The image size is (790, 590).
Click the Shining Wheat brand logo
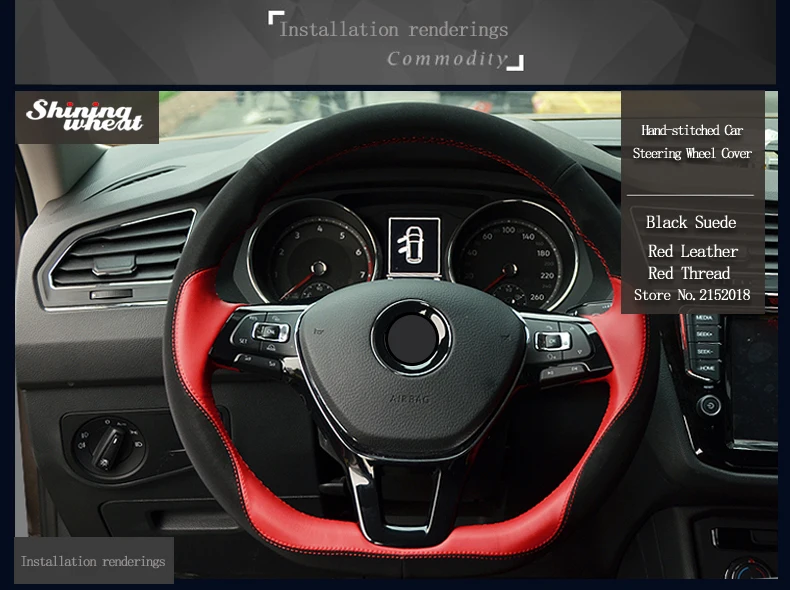pos(84,116)
